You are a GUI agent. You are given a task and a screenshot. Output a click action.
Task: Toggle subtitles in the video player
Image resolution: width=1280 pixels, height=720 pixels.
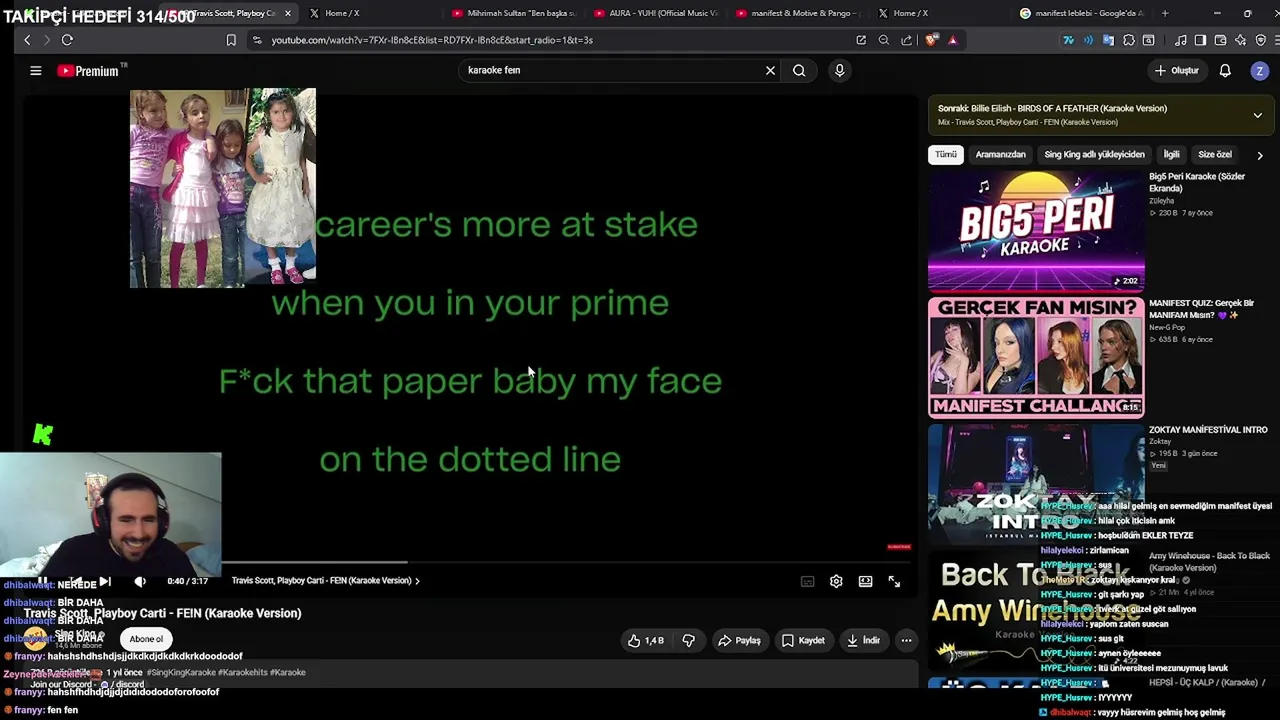pyautogui.click(x=807, y=581)
